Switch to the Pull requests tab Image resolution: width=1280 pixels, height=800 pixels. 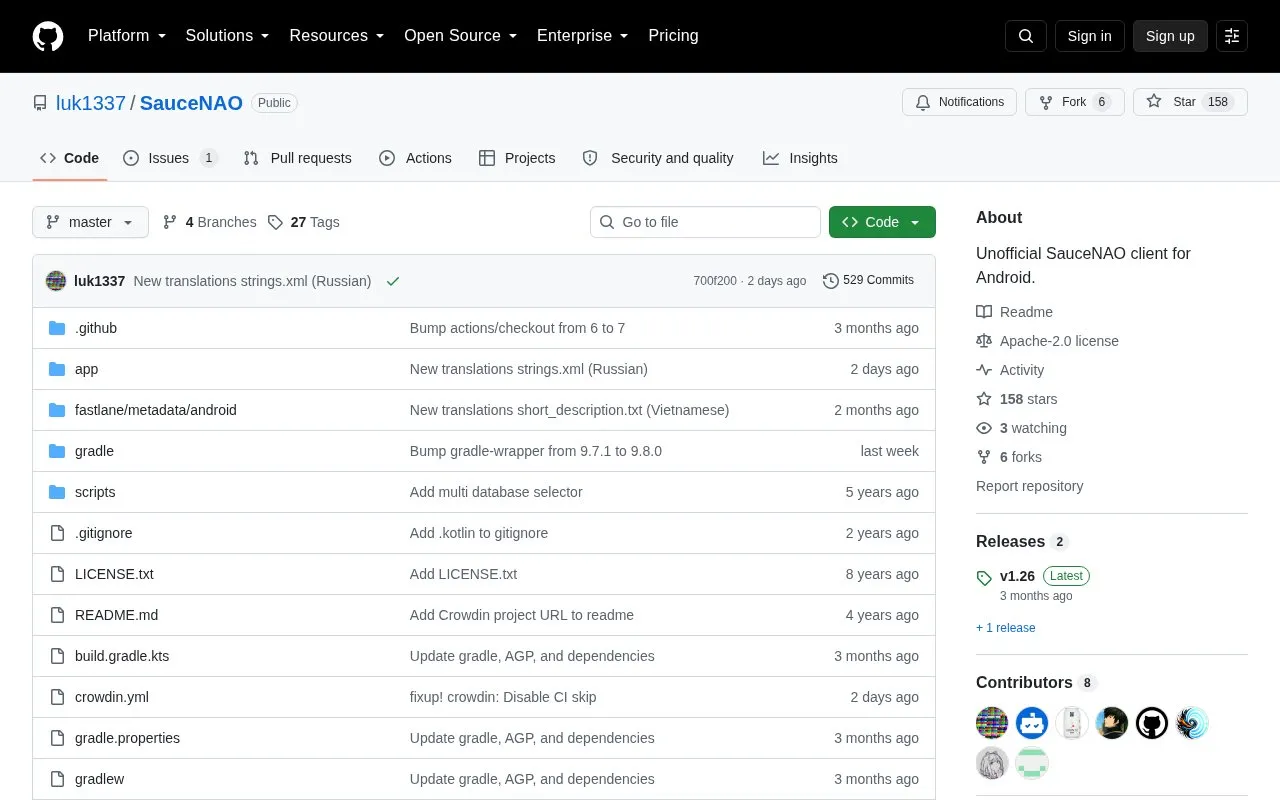click(x=297, y=158)
